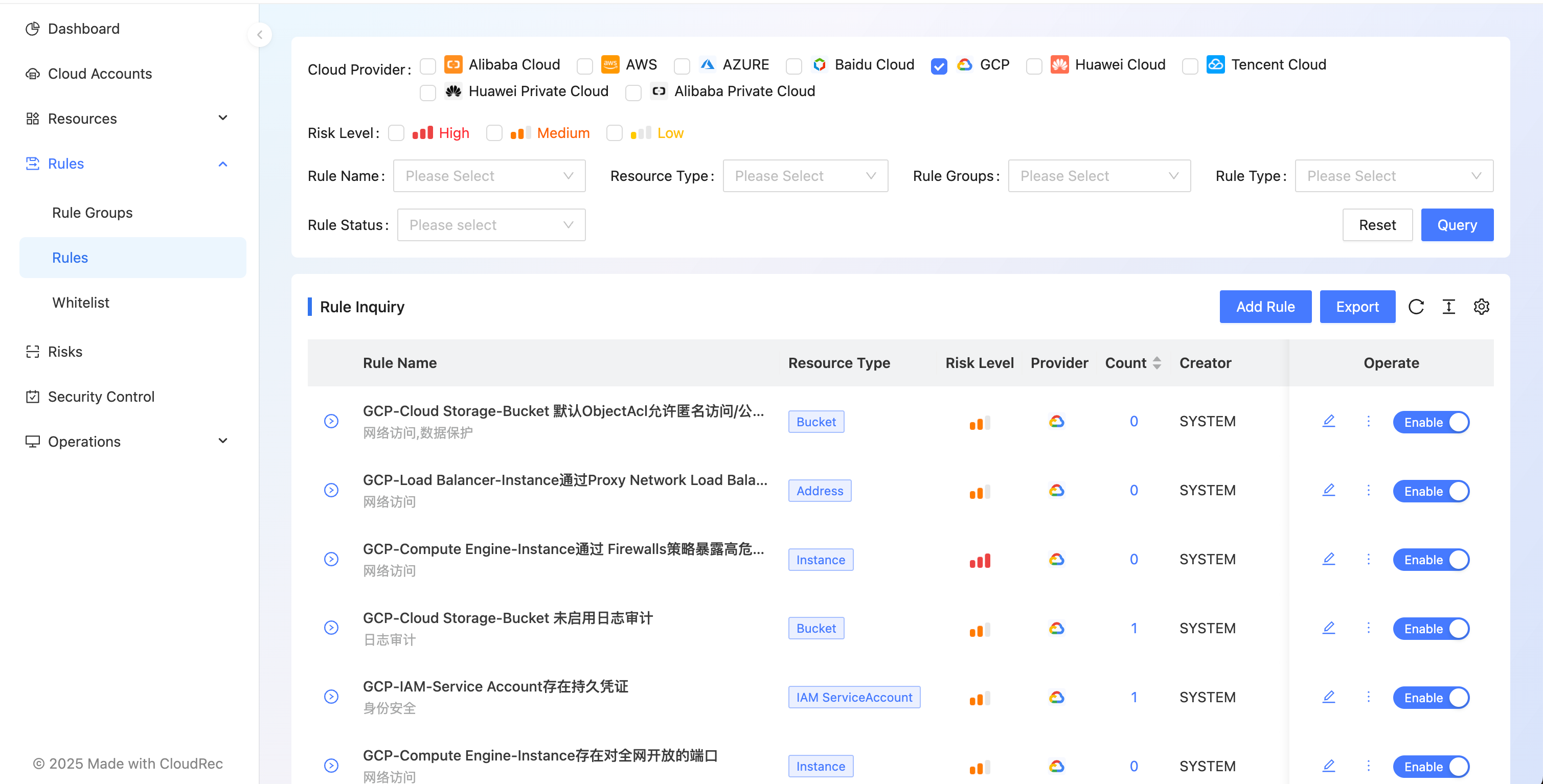Viewport: 1543px width, 784px height.
Task: Expand the Operations sidebar menu chevron
Action: [223, 441]
